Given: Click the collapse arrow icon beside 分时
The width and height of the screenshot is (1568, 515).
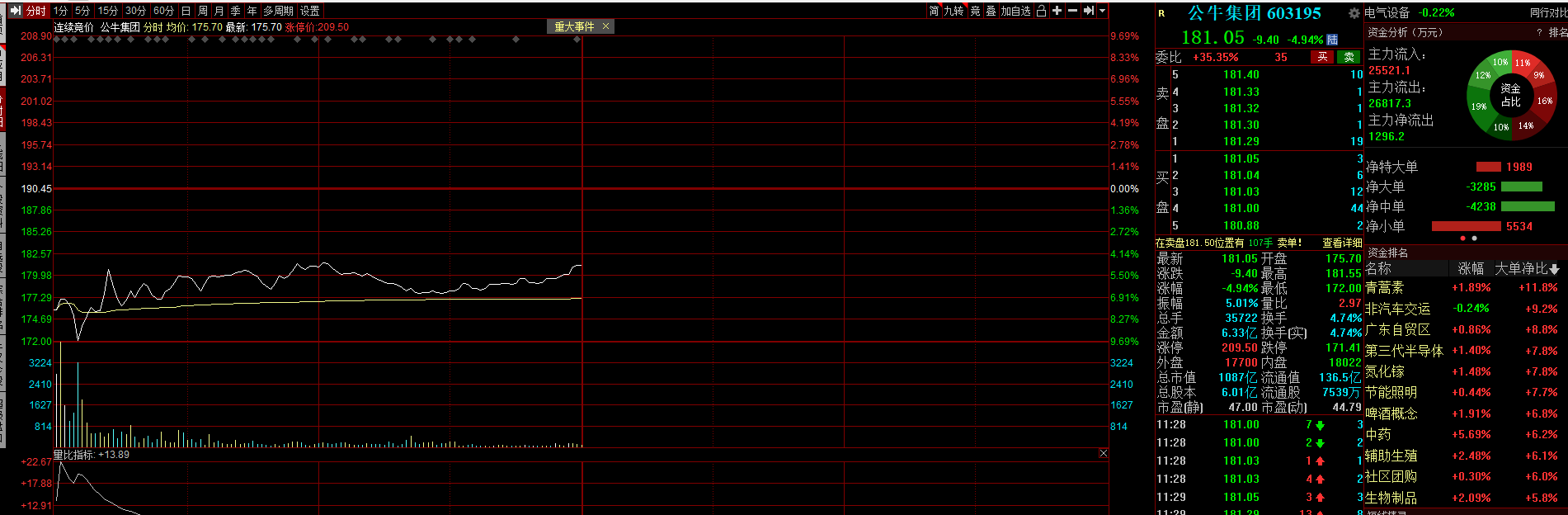Looking at the screenshot, I should tap(16, 11).
